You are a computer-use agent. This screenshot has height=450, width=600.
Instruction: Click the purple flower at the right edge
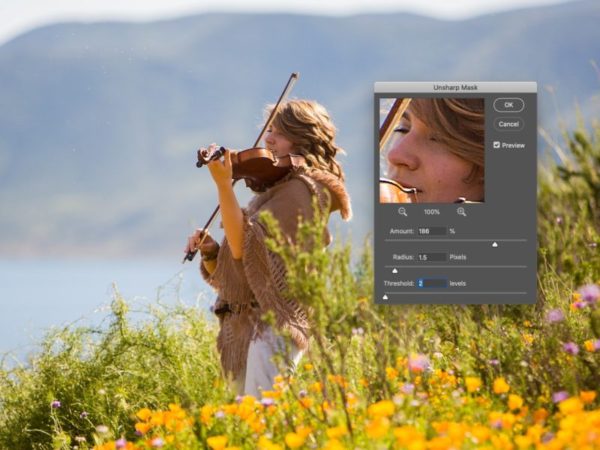coord(589,292)
